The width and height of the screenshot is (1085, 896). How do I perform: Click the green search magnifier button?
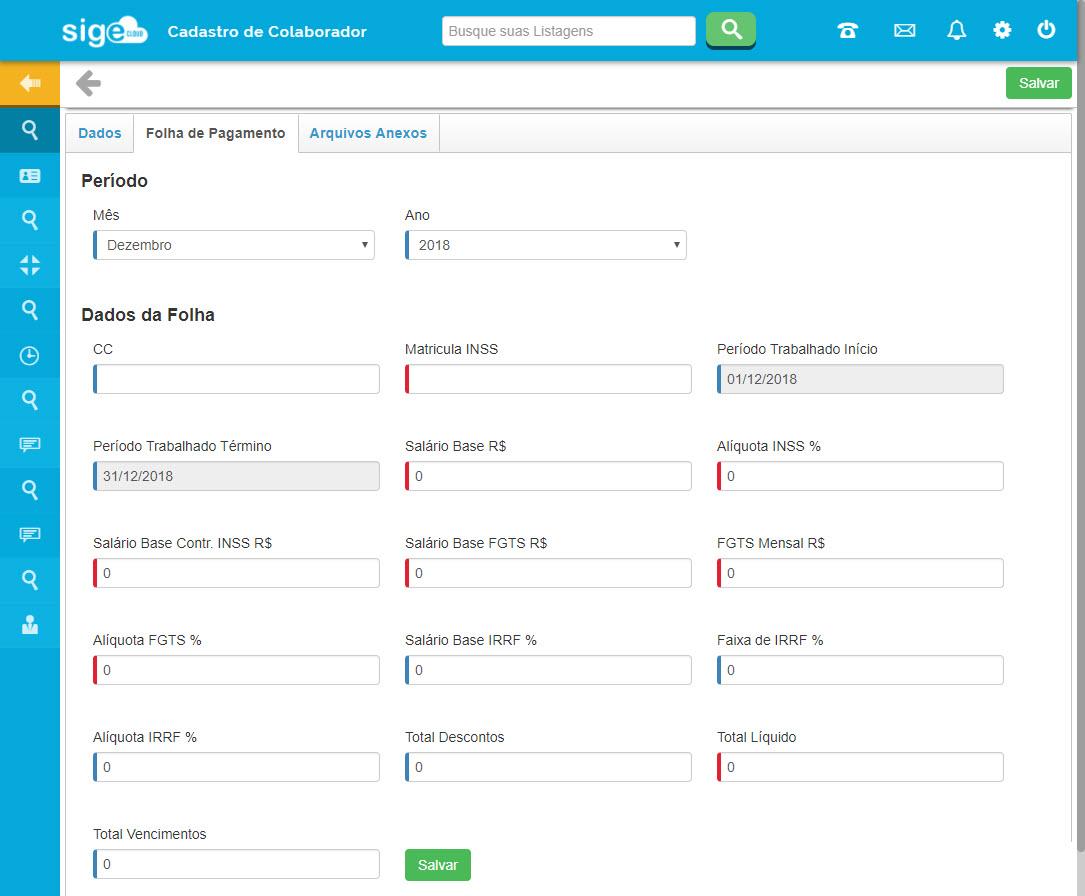(731, 30)
